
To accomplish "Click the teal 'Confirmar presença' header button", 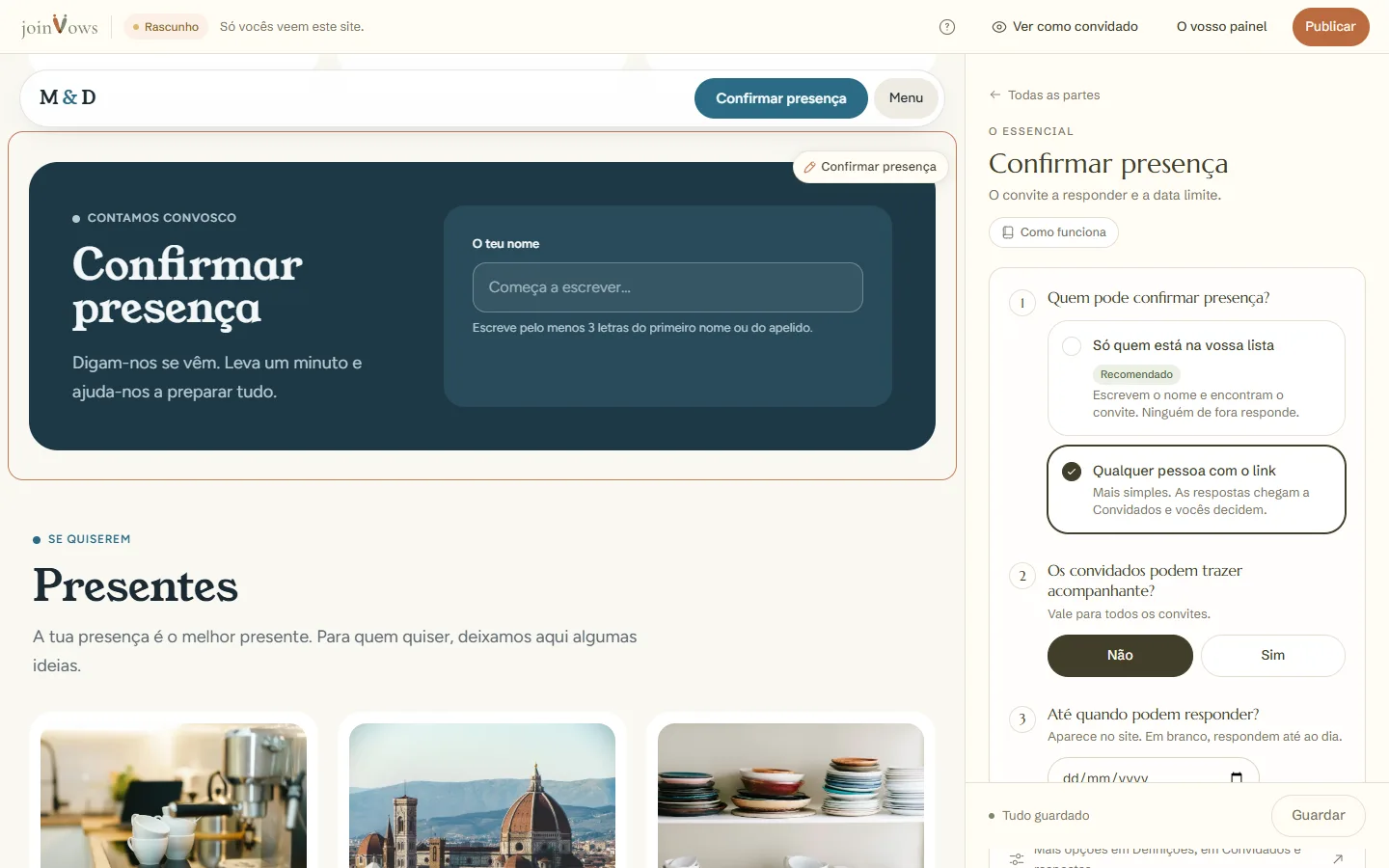I will point(781,98).
